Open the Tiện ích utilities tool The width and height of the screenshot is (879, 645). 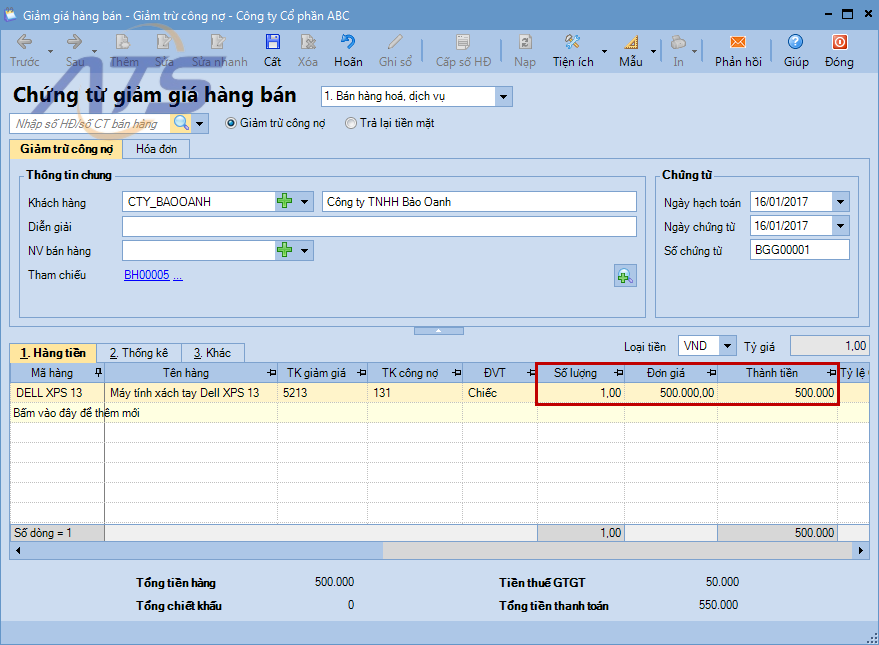click(573, 43)
